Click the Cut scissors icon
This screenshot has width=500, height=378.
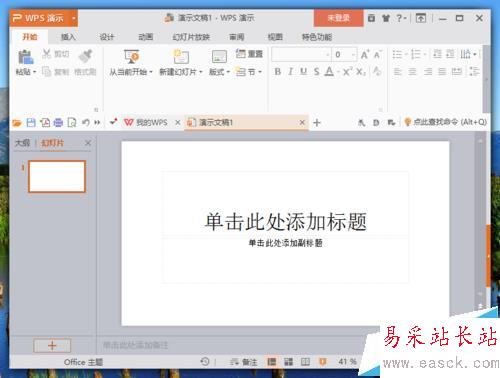coord(46,54)
